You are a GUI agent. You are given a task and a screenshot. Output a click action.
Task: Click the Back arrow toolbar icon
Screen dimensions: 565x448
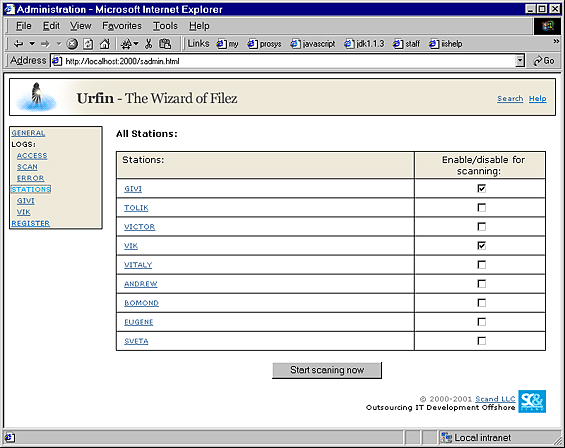(18, 44)
